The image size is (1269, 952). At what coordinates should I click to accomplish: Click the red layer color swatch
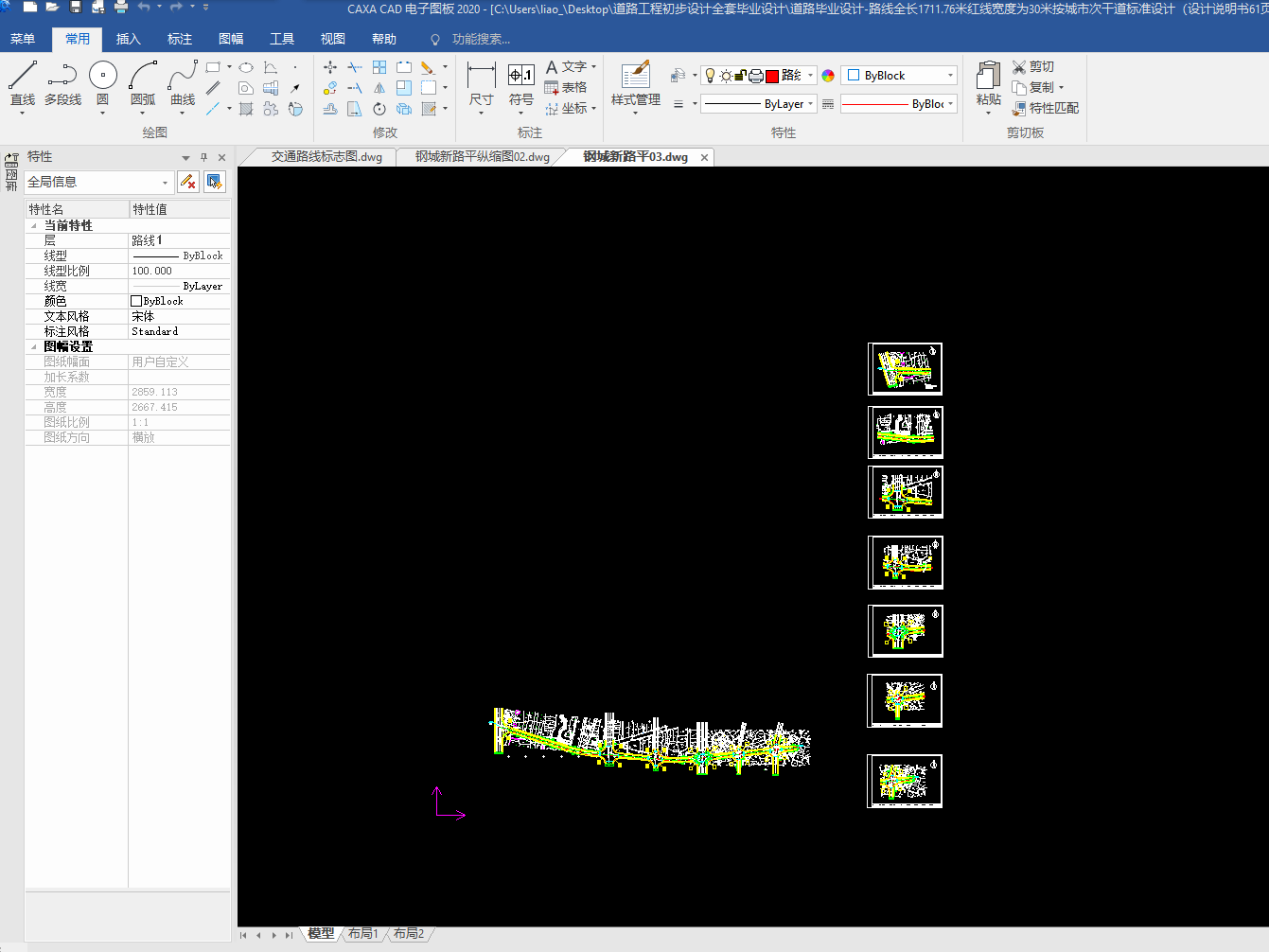coord(771,76)
